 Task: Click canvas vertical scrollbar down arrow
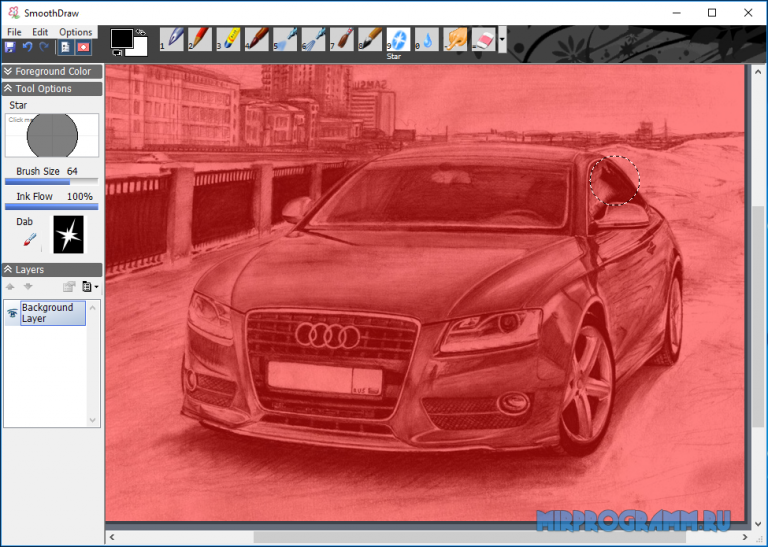coord(758,524)
